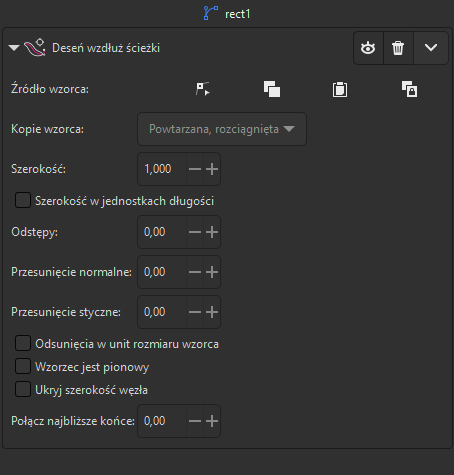Click the rect1 path node icon
Screen dimensions: 454x475
(x=211, y=13)
